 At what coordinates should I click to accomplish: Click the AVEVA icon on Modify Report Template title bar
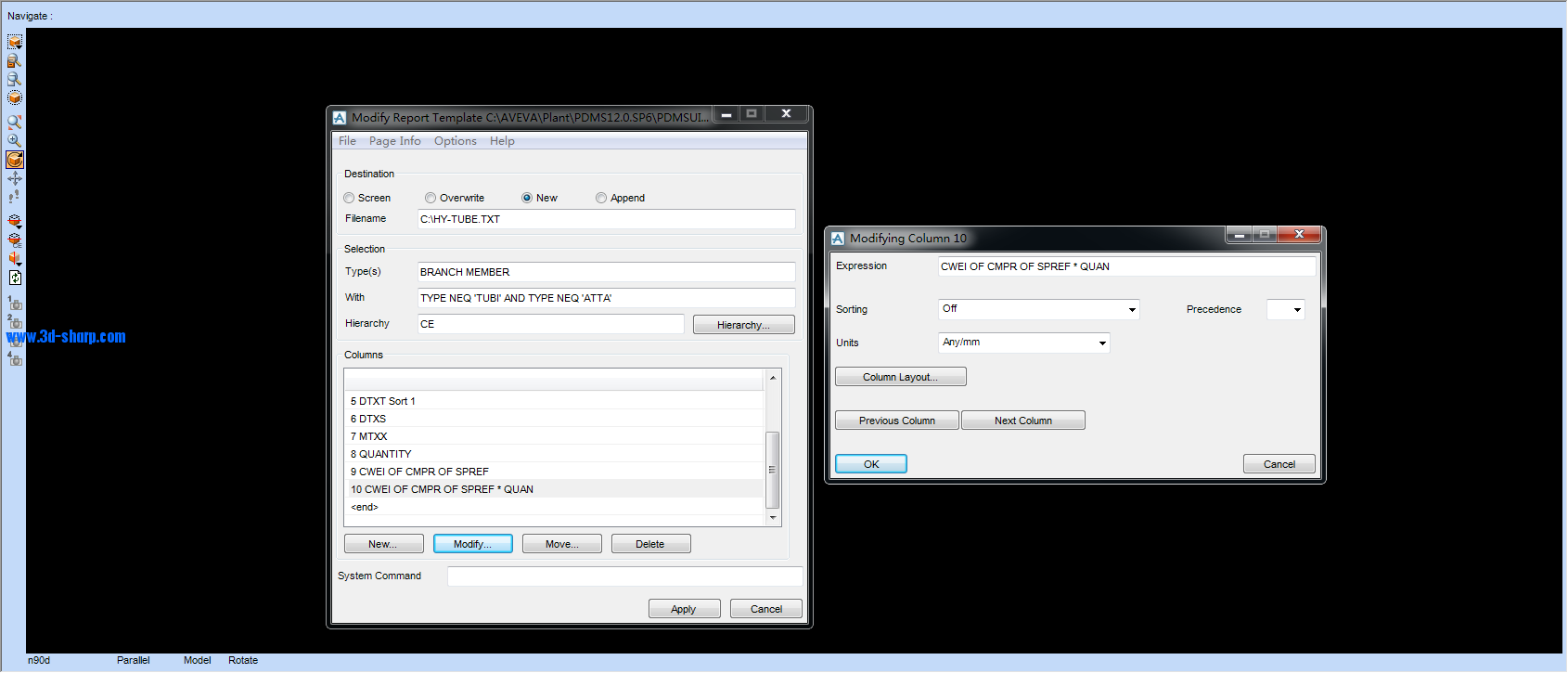pos(340,118)
